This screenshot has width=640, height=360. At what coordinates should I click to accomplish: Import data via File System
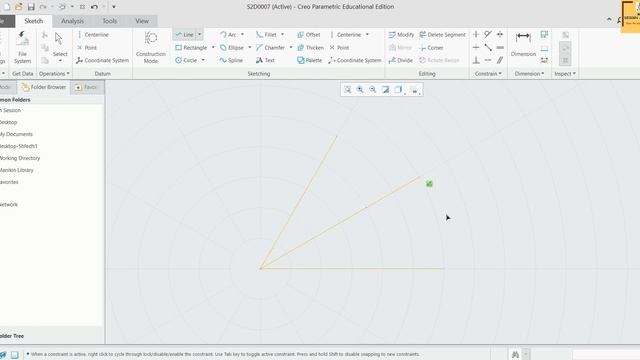click(22, 48)
